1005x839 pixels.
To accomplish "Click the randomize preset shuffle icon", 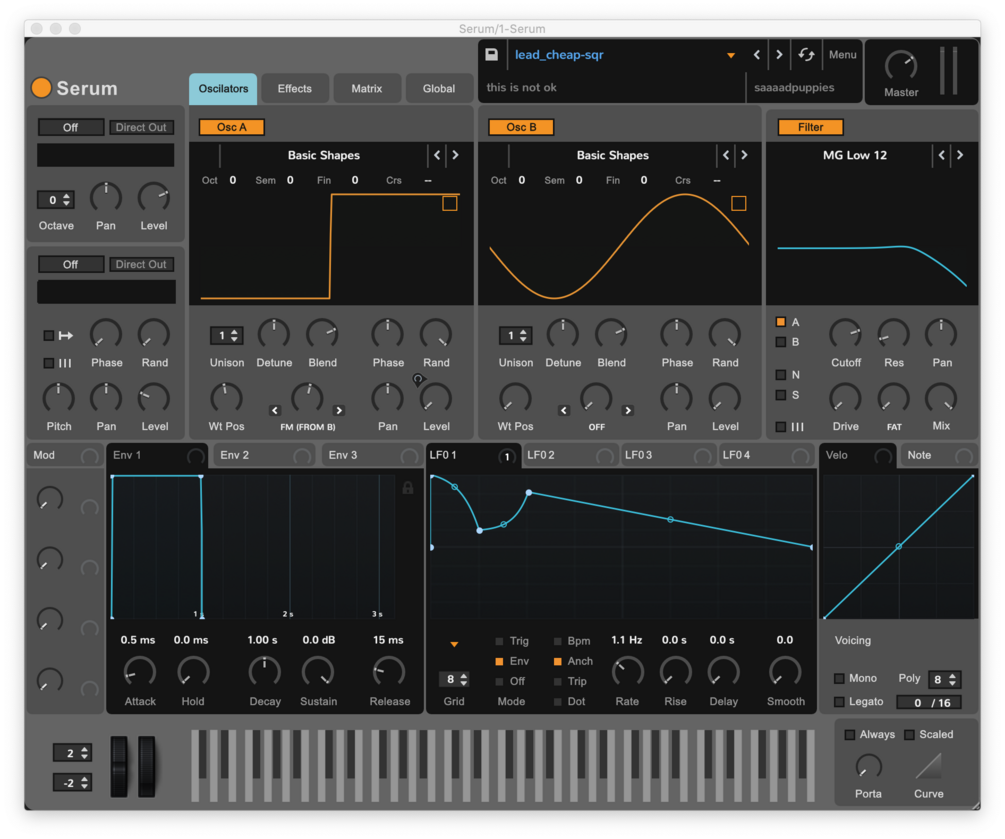I will tap(806, 54).
